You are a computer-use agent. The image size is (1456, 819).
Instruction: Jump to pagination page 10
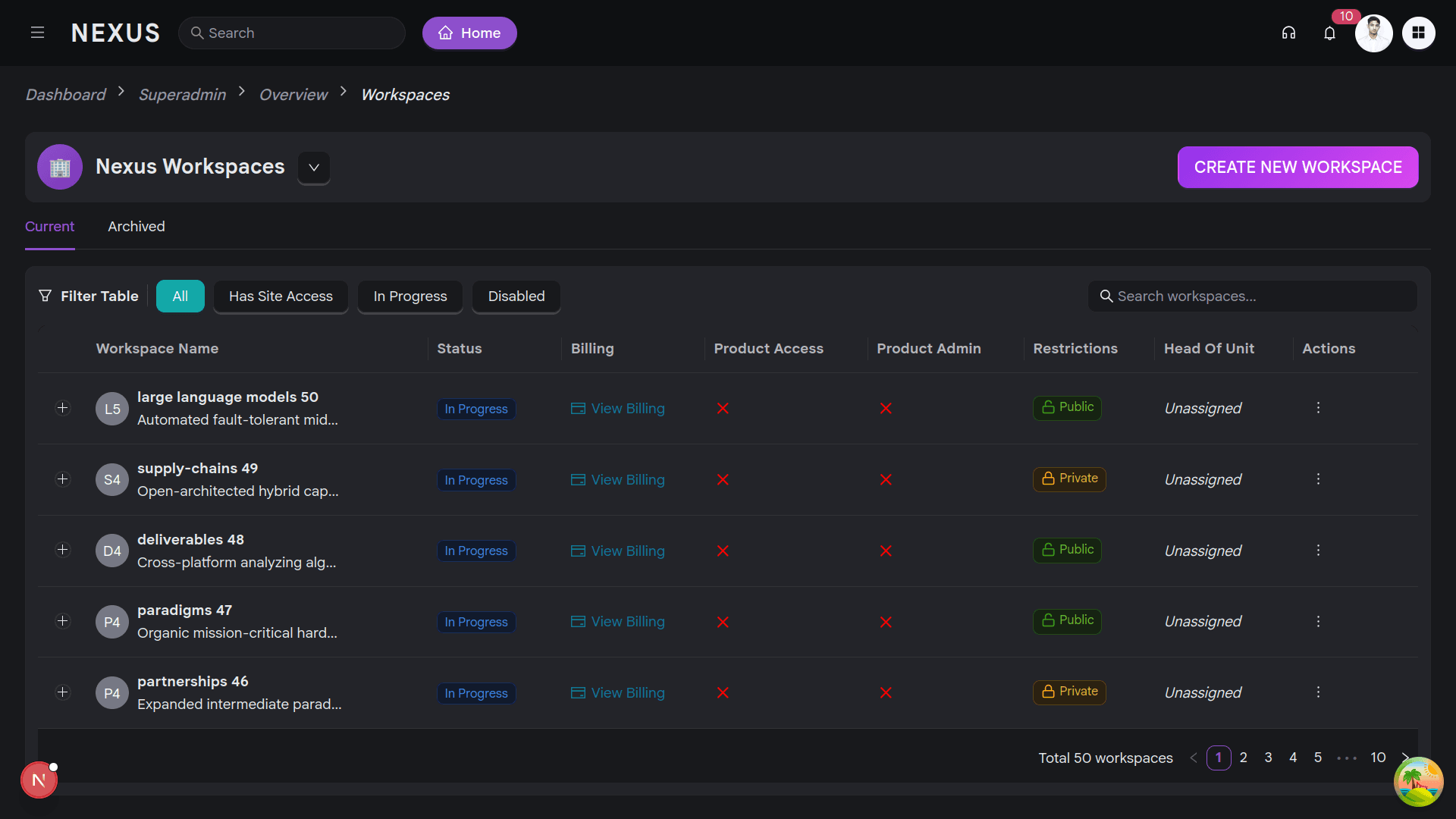[x=1378, y=758]
